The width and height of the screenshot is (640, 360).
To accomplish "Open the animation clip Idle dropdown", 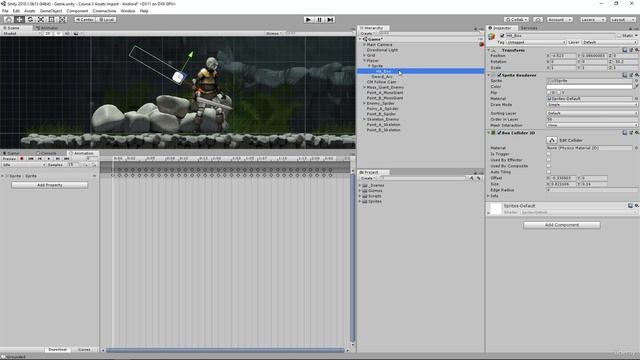I will tap(23, 164).
